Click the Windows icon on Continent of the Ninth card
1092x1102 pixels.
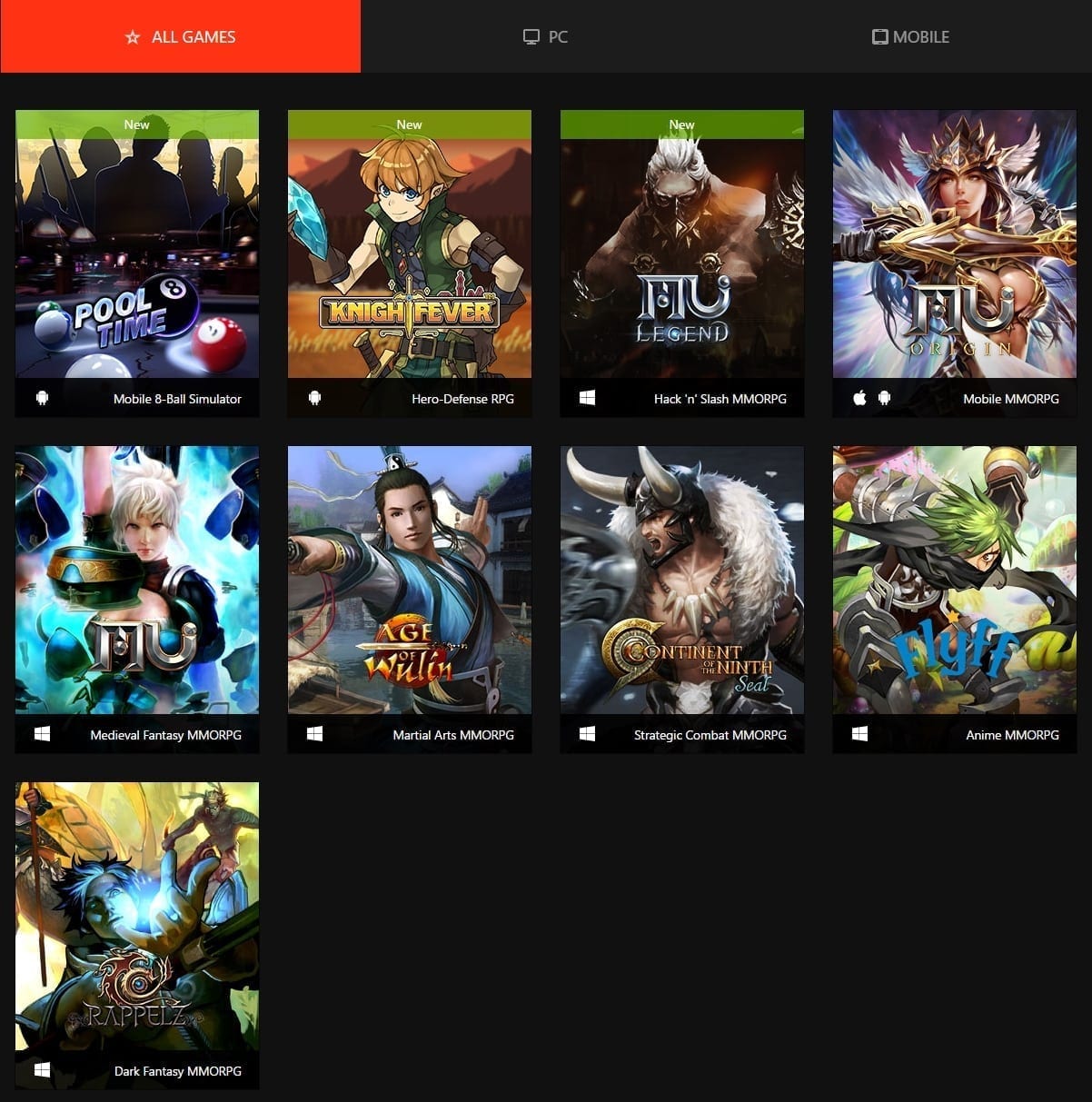coord(587,733)
